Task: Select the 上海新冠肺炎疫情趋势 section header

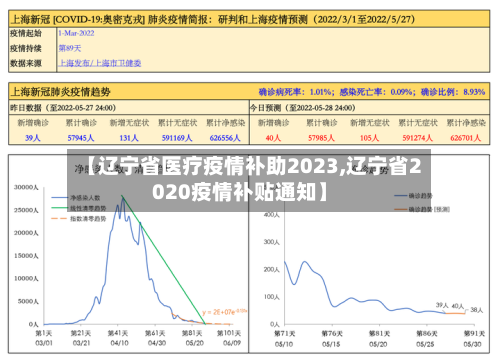Action: (x=60, y=92)
